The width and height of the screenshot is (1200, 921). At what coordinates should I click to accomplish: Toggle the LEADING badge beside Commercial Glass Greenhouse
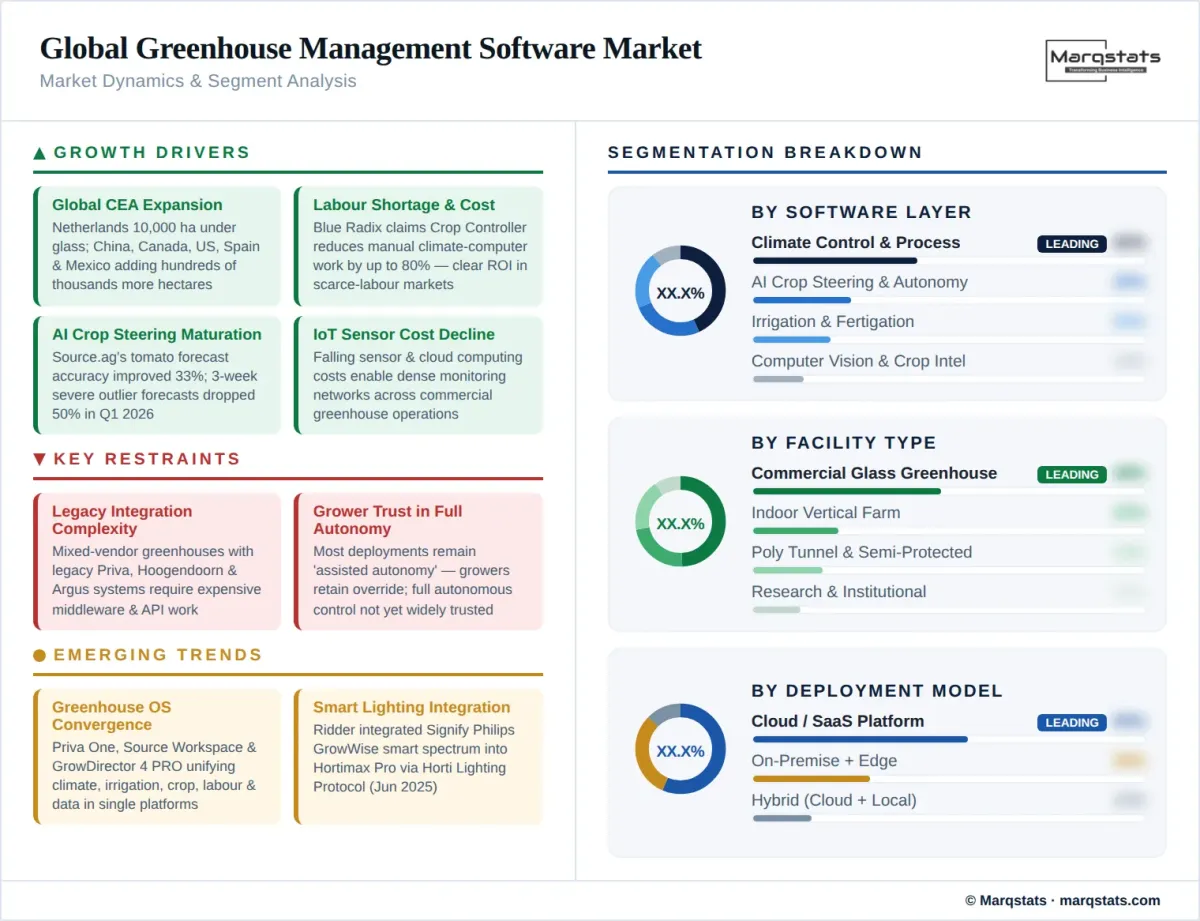click(x=1071, y=474)
